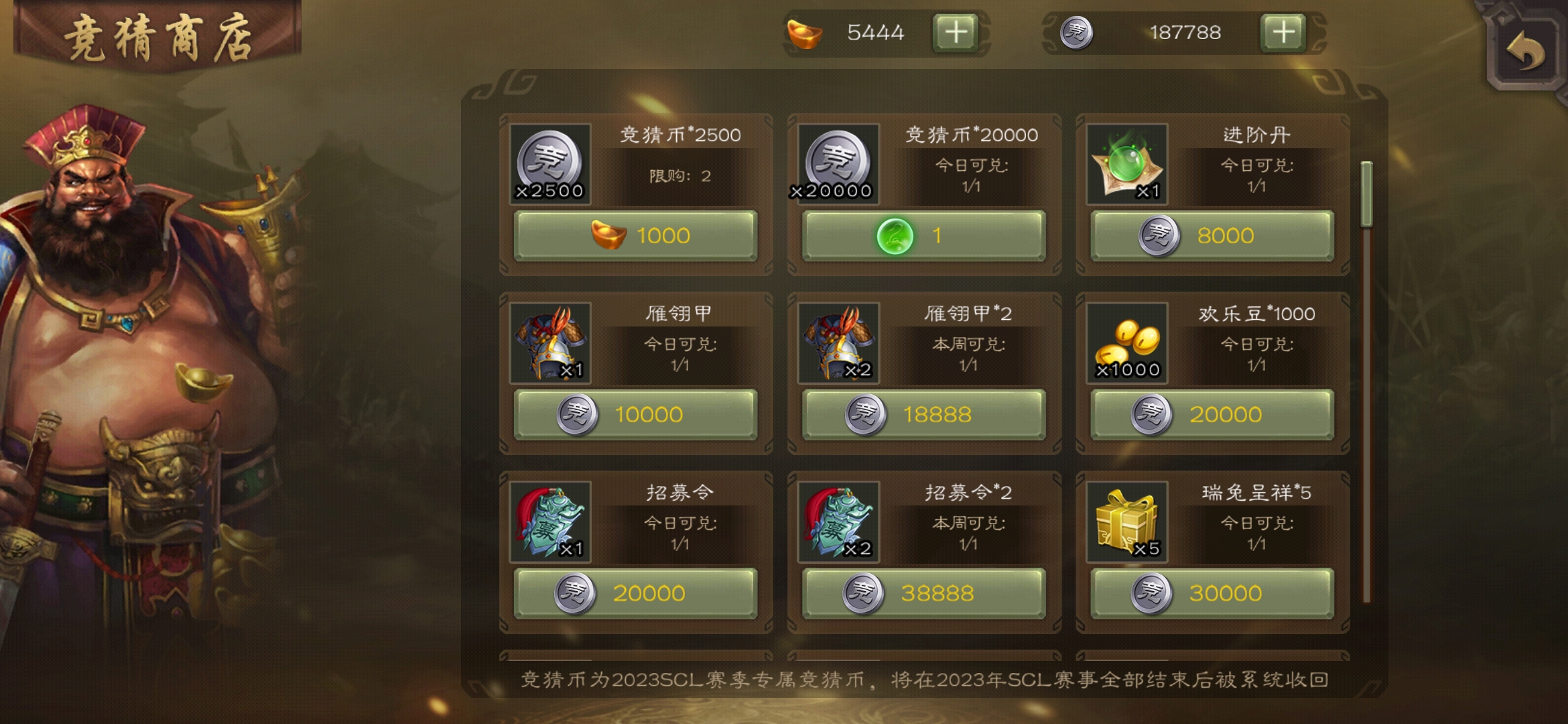Buy 雁翎甲 for 10000 coins
The width and height of the screenshot is (1568, 724).
coord(635,414)
